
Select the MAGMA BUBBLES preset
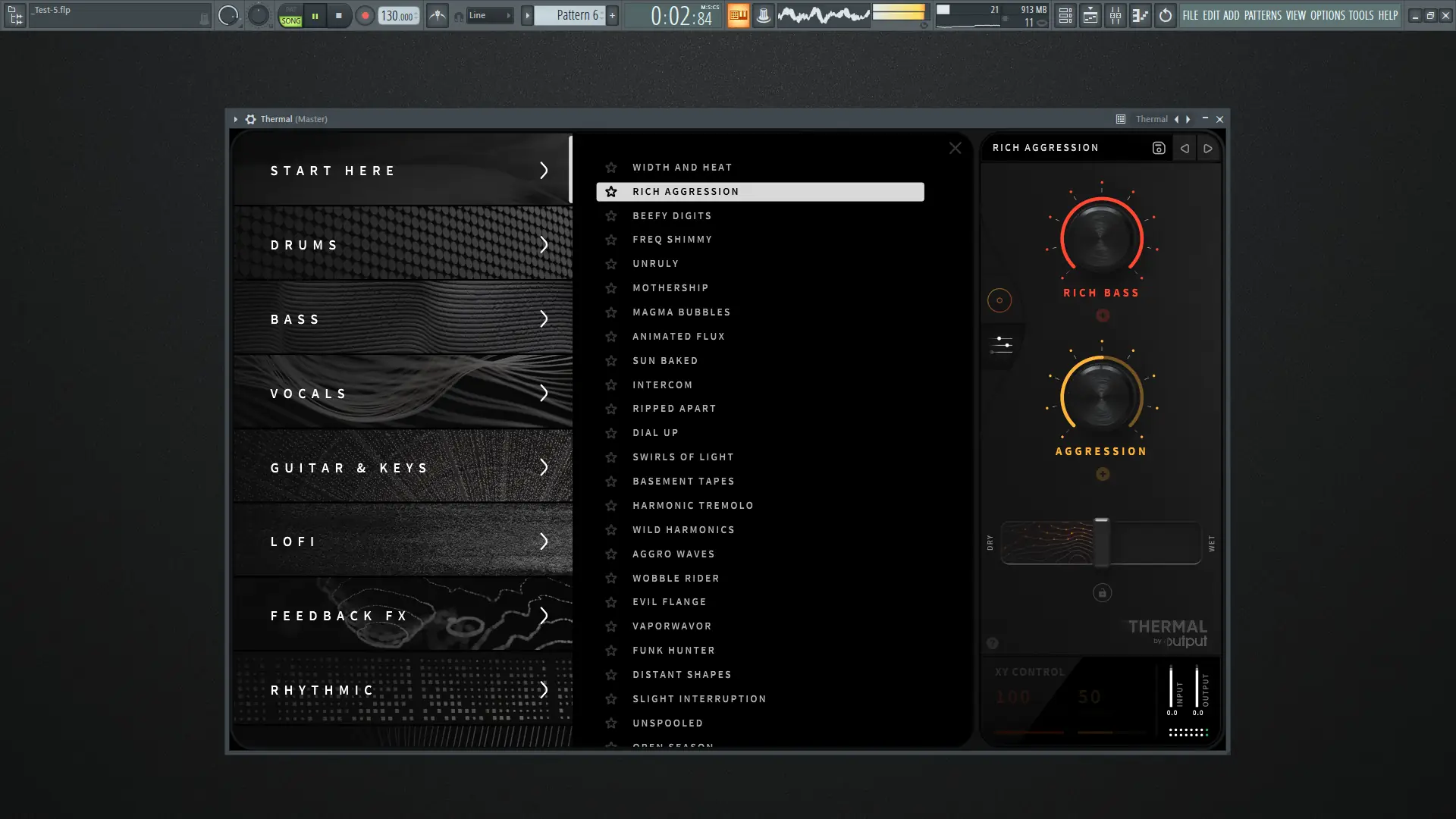(x=681, y=312)
